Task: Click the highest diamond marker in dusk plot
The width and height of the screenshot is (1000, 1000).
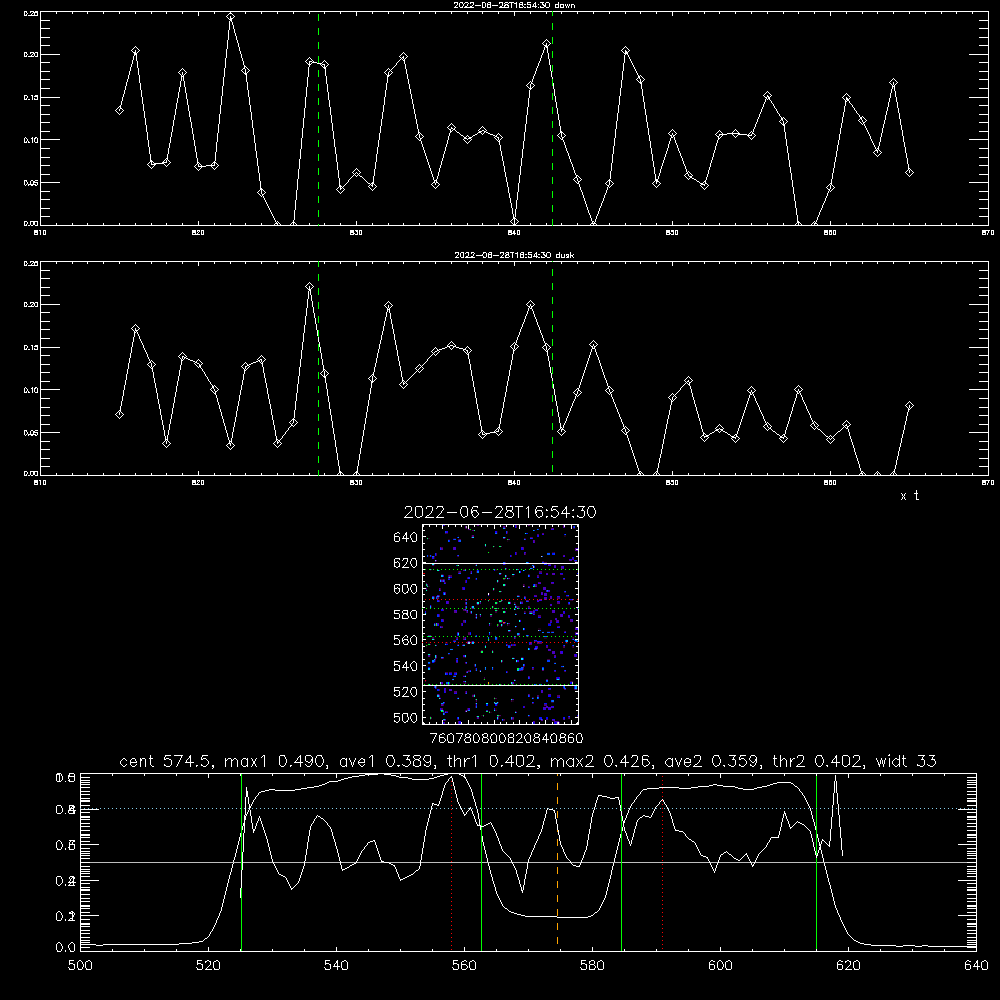Action: [309, 287]
